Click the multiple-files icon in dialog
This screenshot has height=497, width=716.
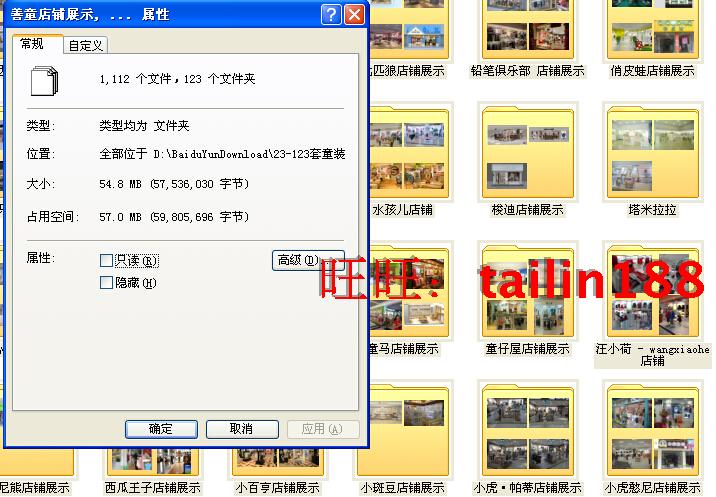[44, 81]
